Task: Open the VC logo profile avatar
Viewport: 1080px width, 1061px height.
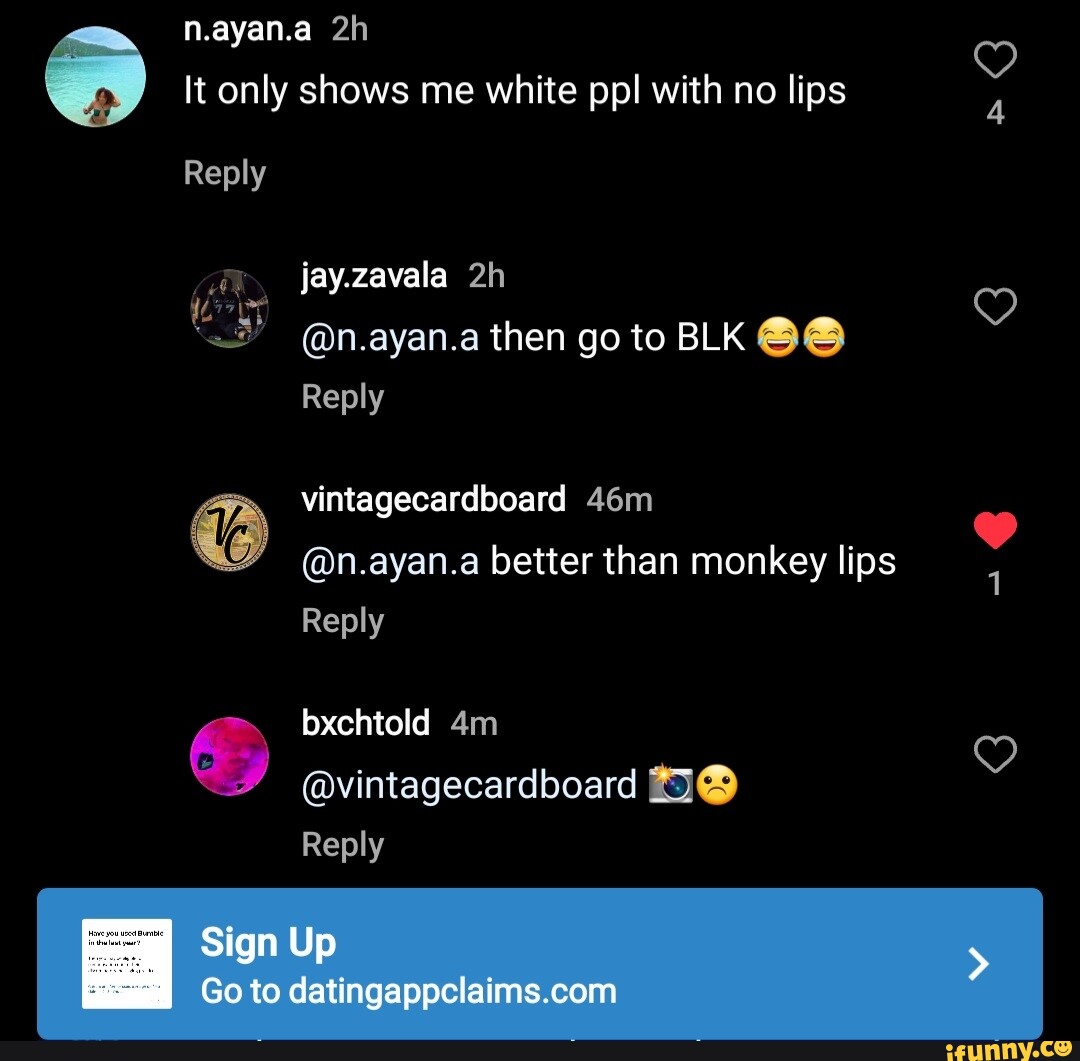Action: pos(229,532)
